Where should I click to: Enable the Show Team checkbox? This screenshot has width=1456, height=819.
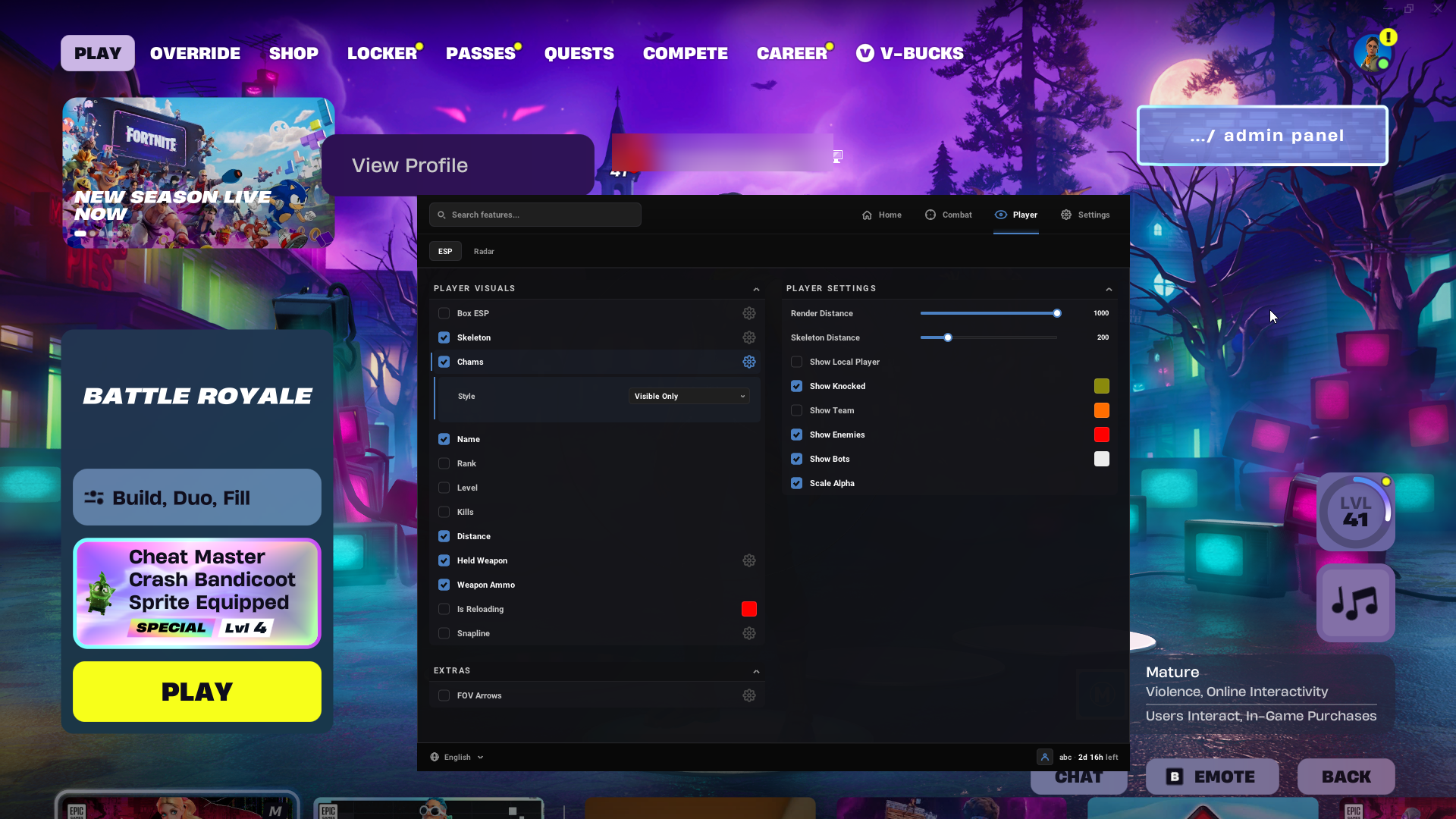pyautogui.click(x=797, y=410)
